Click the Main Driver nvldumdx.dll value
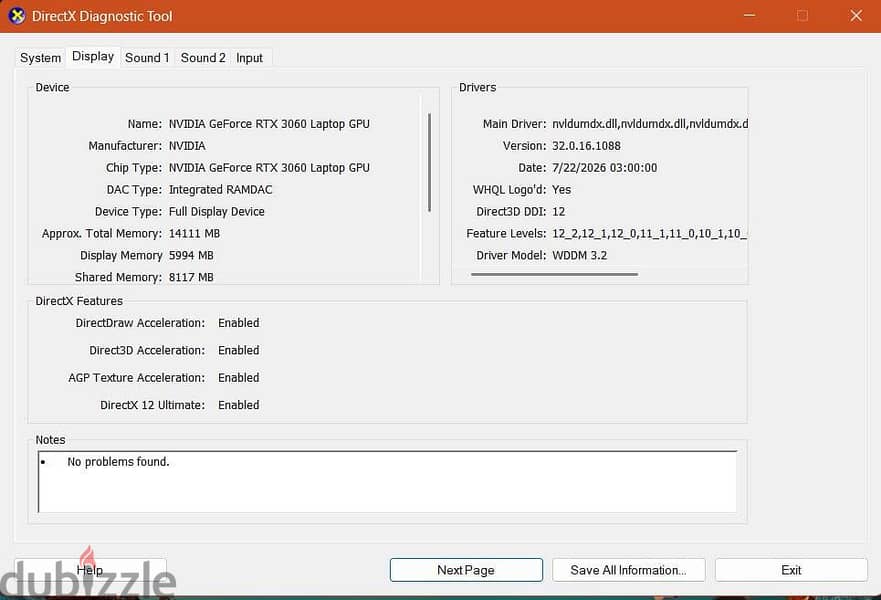881x600 pixels. pos(650,124)
